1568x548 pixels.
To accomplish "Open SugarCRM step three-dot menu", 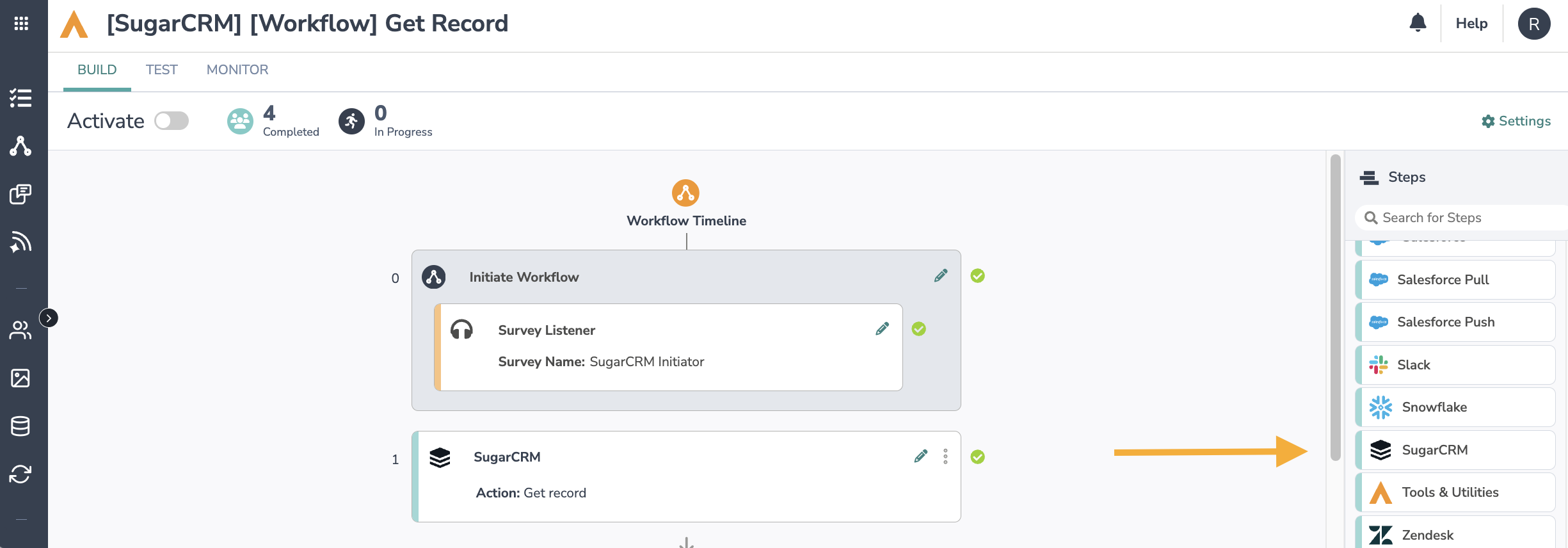I will pyautogui.click(x=945, y=456).
